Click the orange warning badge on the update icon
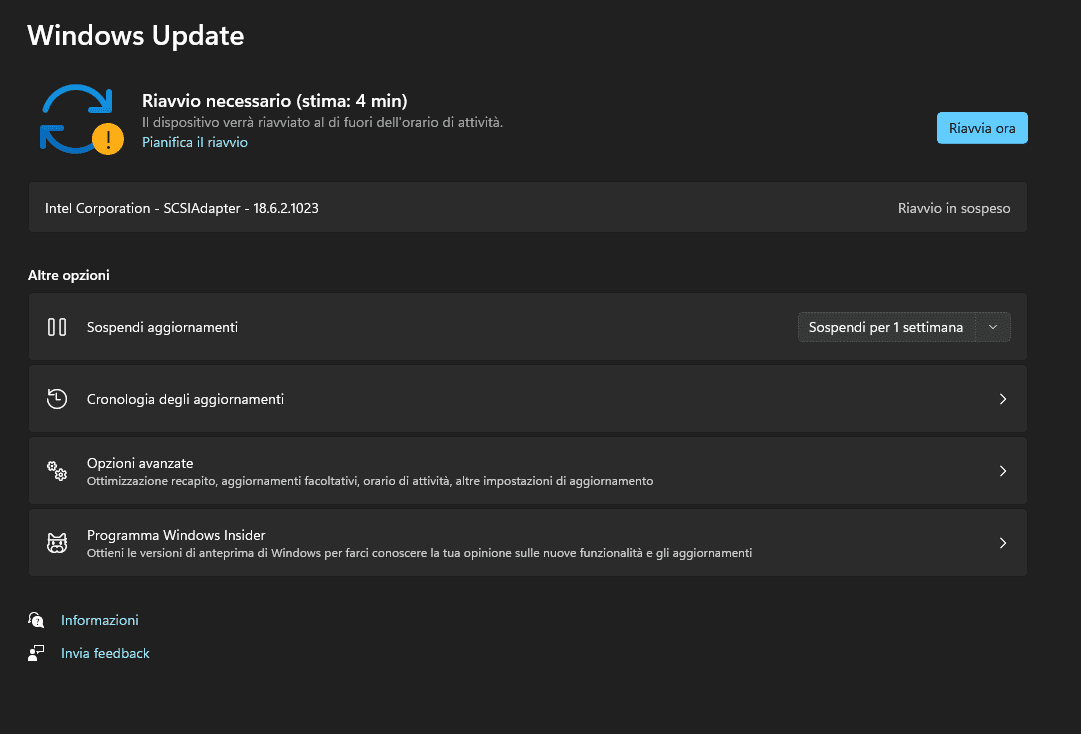The width and height of the screenshot is (1081, 734). 107,139
